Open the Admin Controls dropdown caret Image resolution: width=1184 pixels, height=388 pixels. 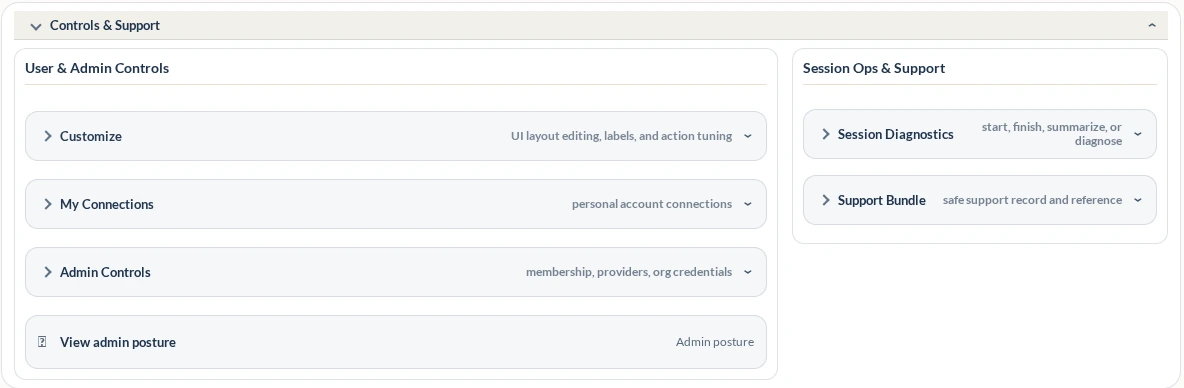(x=748, y=273)
